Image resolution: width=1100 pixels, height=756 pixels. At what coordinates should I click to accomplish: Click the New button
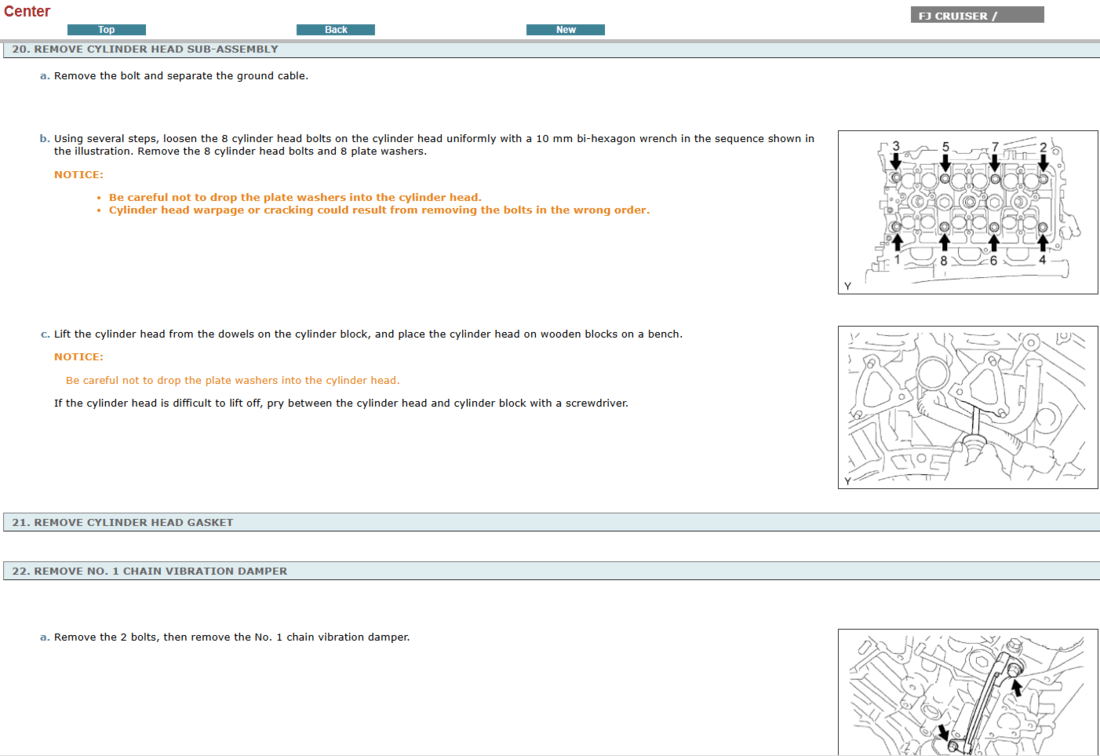(565, 30)
